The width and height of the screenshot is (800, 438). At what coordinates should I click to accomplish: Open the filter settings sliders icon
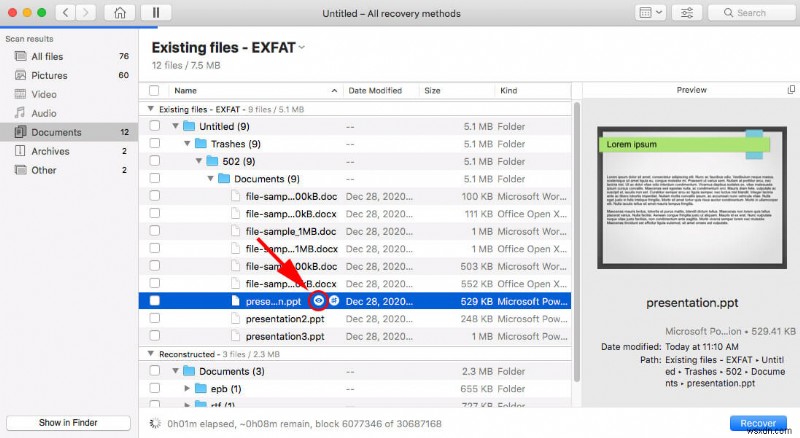tap(687, 13)
